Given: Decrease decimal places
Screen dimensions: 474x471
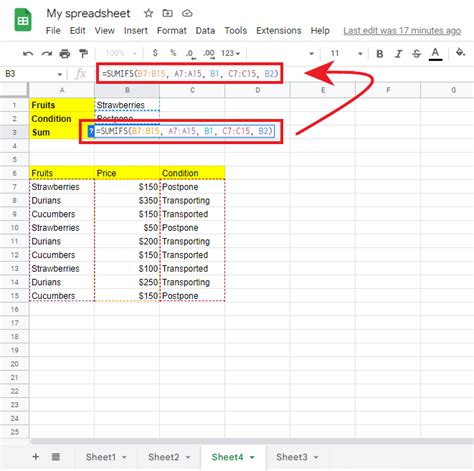Looking at the screenshot, I should pos(190,54).
